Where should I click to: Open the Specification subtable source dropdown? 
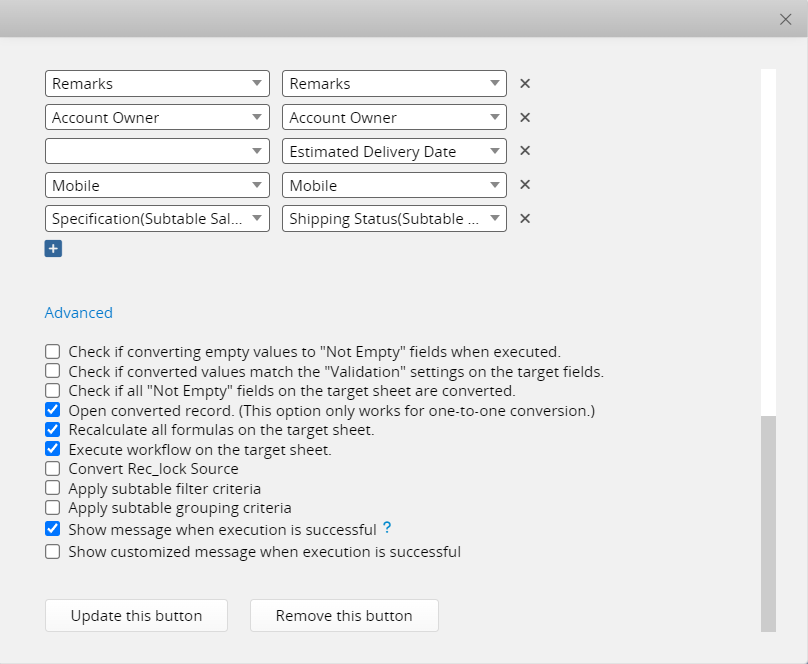click(157, 219)
